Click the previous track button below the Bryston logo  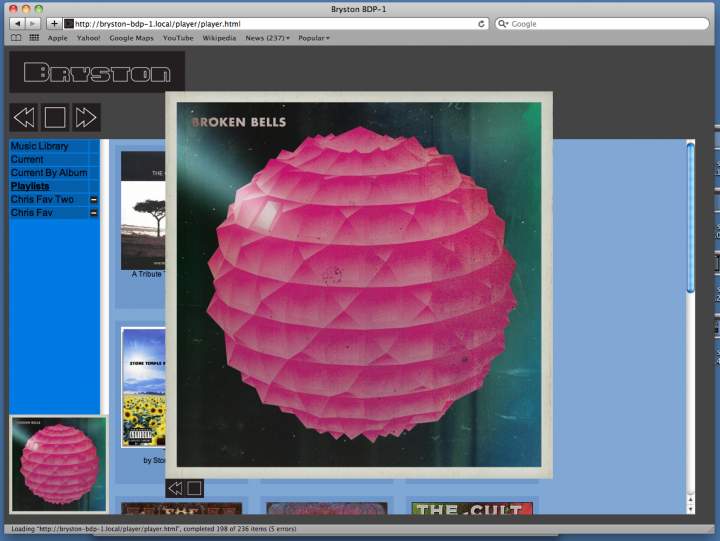[24, 118]
